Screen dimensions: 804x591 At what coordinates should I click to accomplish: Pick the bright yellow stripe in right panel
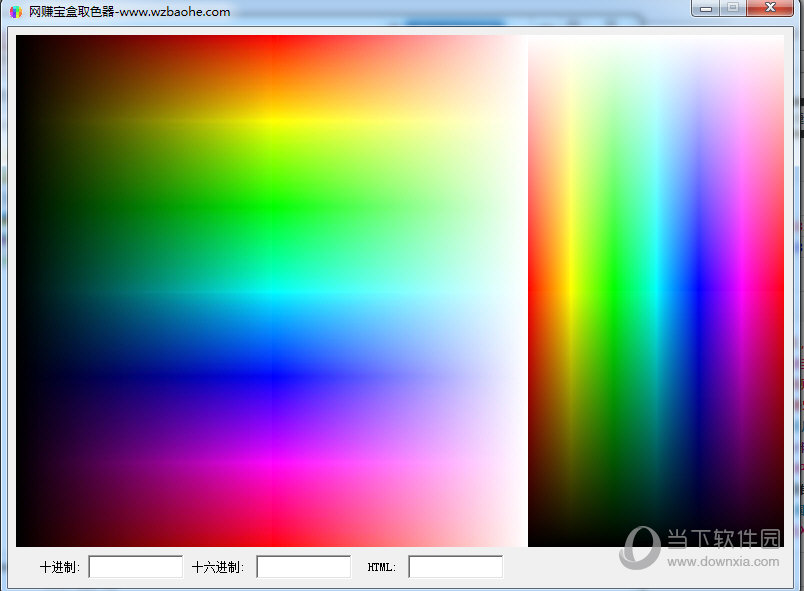(x=570, y=291)
